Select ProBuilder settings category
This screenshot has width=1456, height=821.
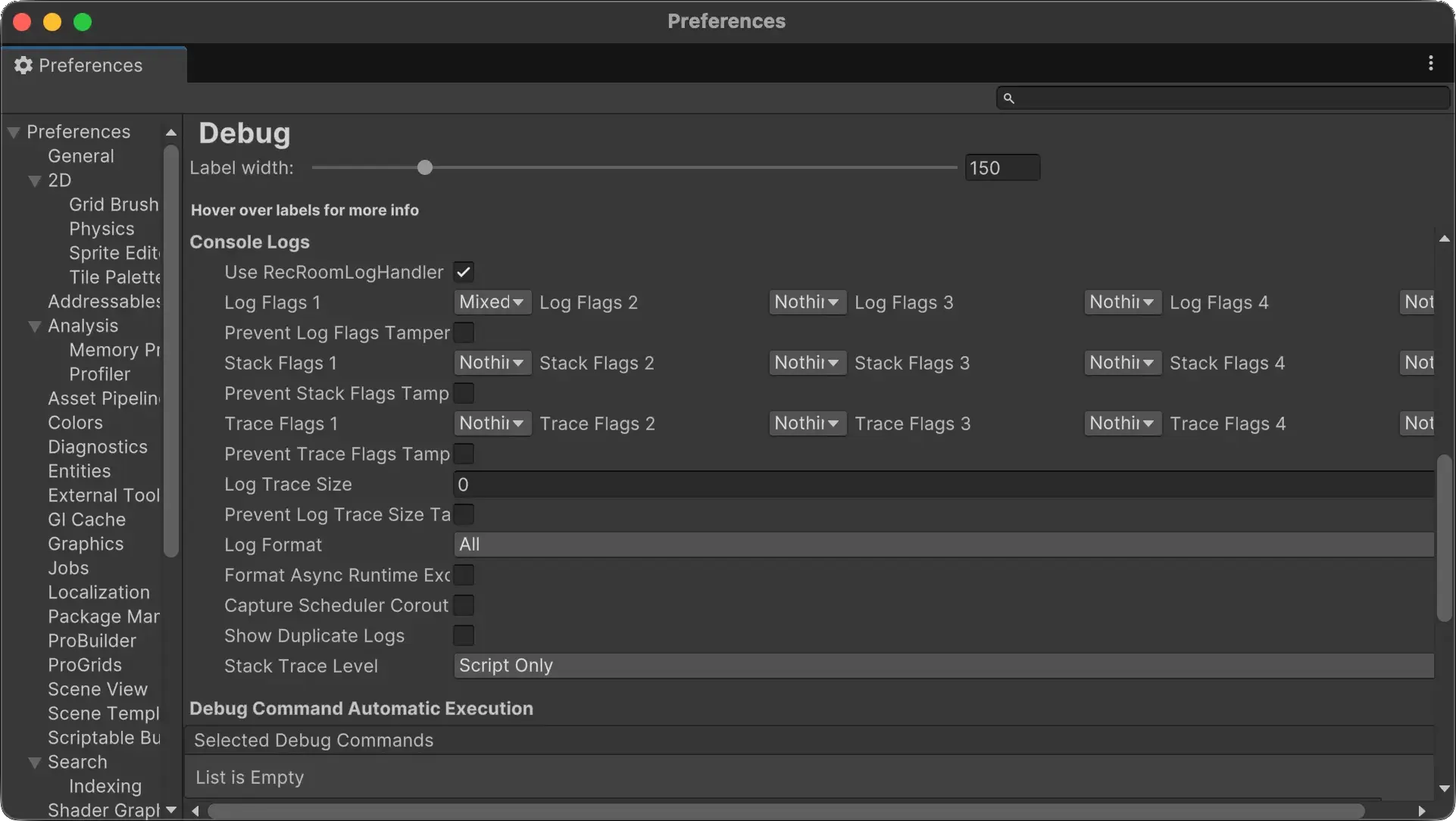click(x=92, y=641)
